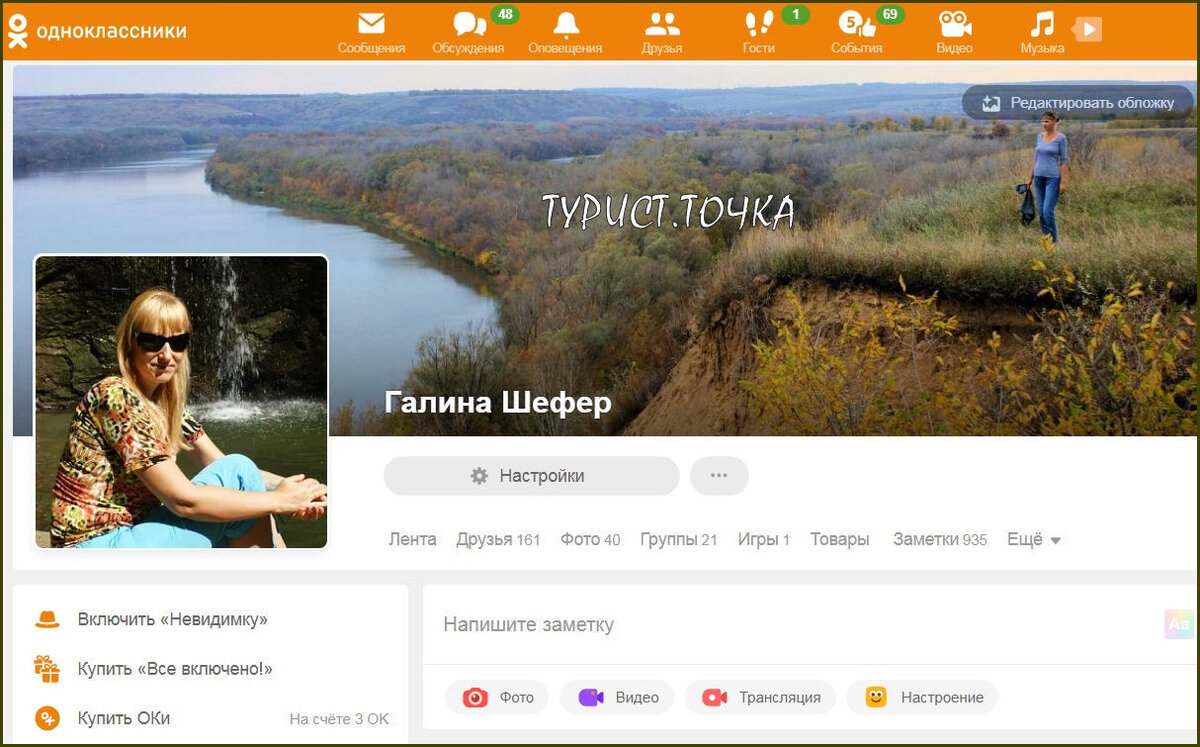This screenshot has height=747, width=1200.
Task: Open the three-dot options next to Настройки
Action: click(x=719, y=475)
